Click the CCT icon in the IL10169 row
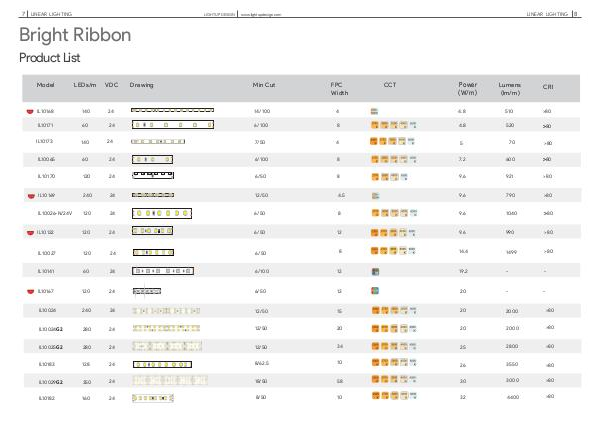This screenshot has height=436, width=600. (374, 195)
